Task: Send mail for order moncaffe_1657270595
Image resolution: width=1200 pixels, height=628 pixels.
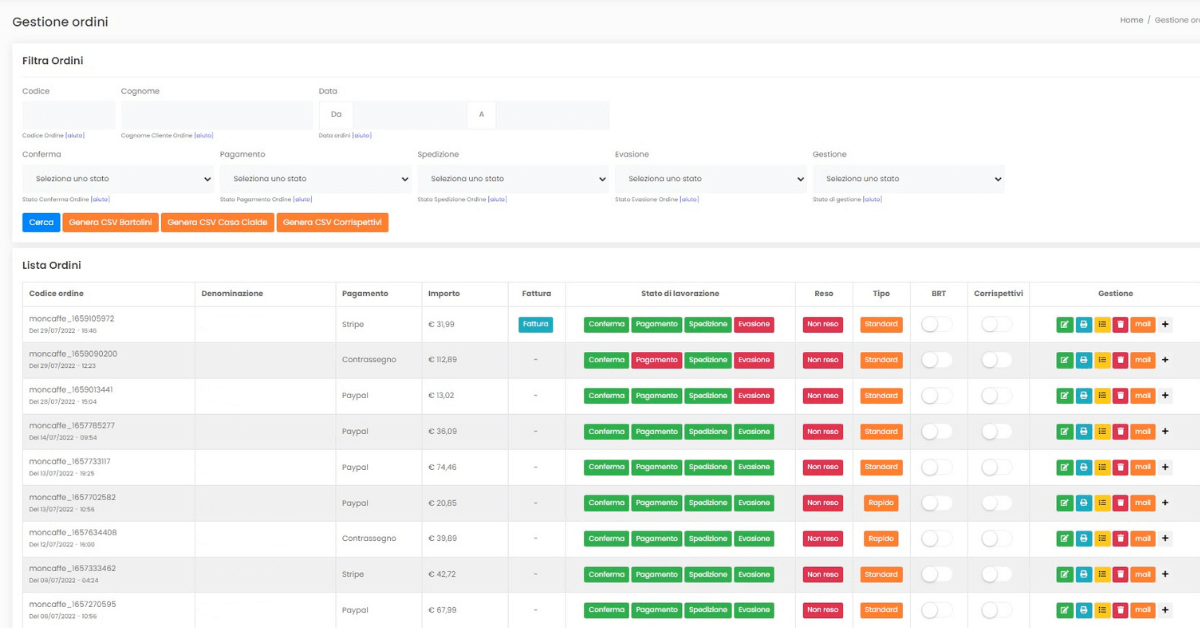Action: (1143, 610)
